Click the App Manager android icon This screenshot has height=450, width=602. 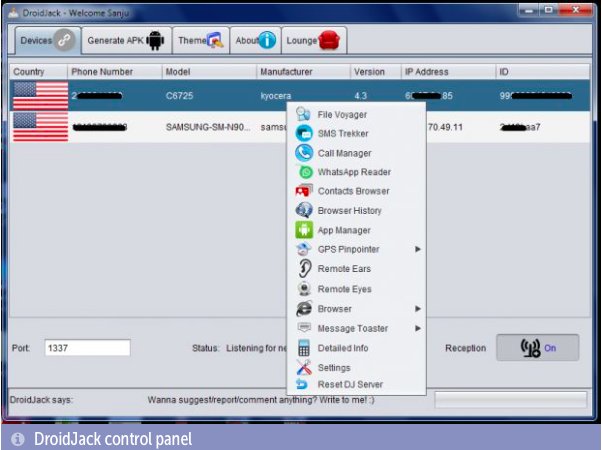[304, 230]
